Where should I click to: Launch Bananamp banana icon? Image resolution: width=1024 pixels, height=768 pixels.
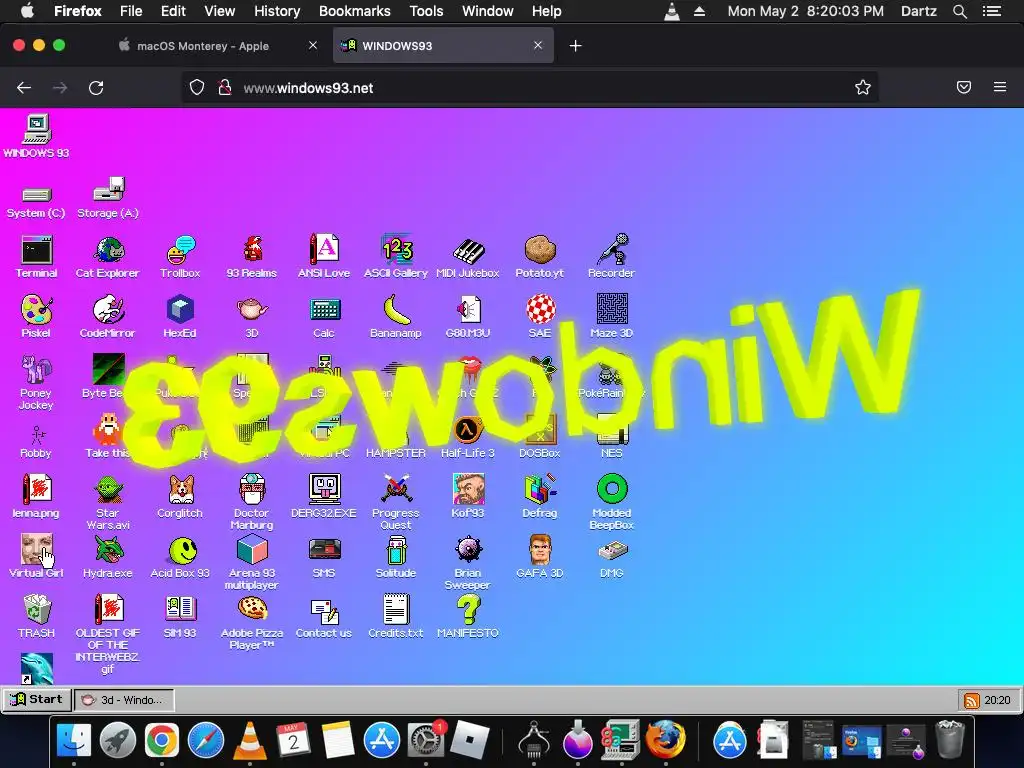396,310
